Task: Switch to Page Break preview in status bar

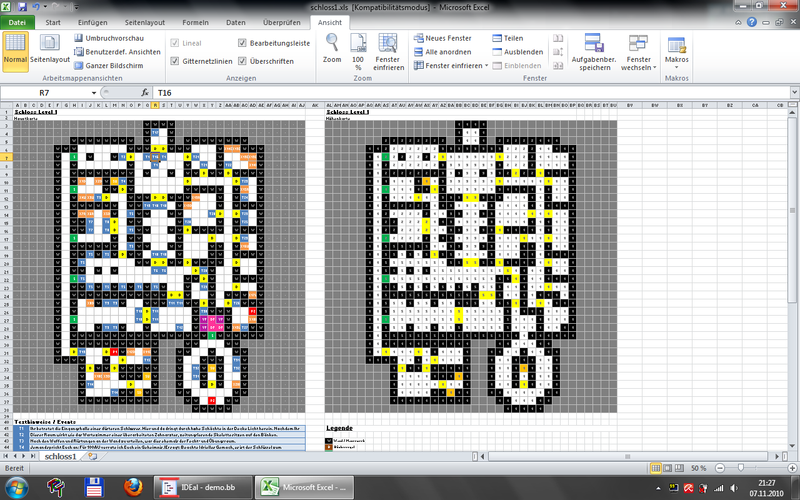Action: [x=678, y=468]
